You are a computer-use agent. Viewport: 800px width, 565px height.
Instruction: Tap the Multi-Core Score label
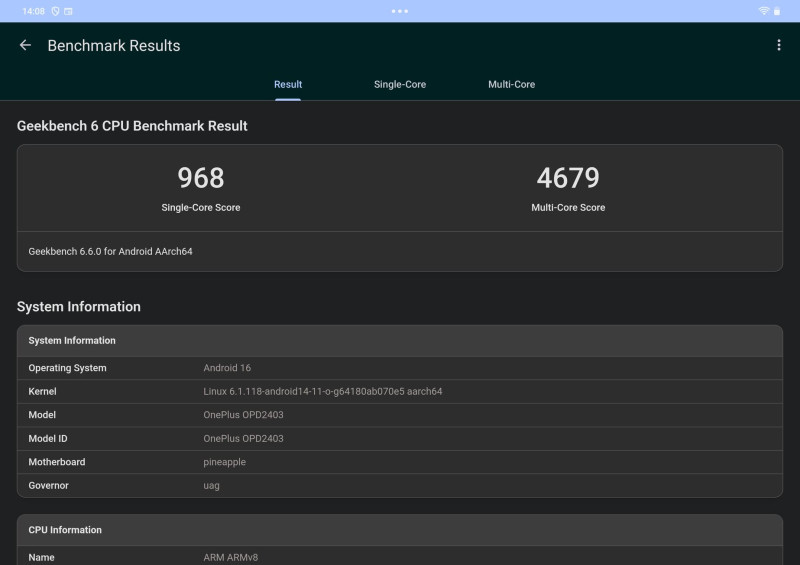tap(568, 207)
